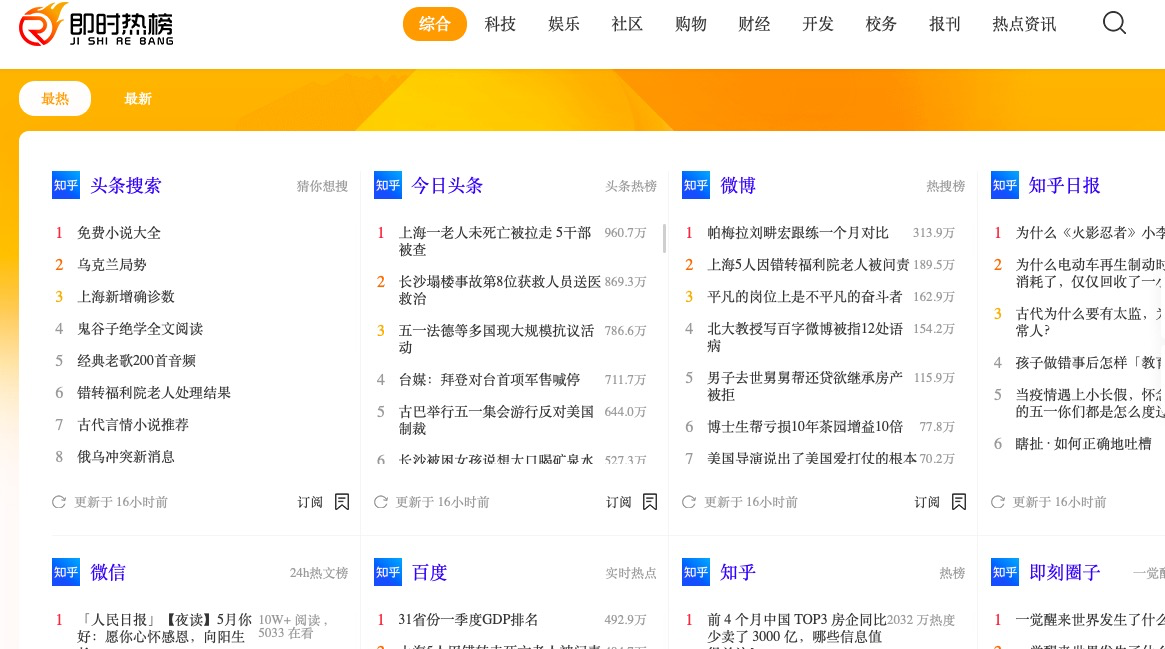Open the 报刊 category
The image size is (1165, 649).
point(945,24)
